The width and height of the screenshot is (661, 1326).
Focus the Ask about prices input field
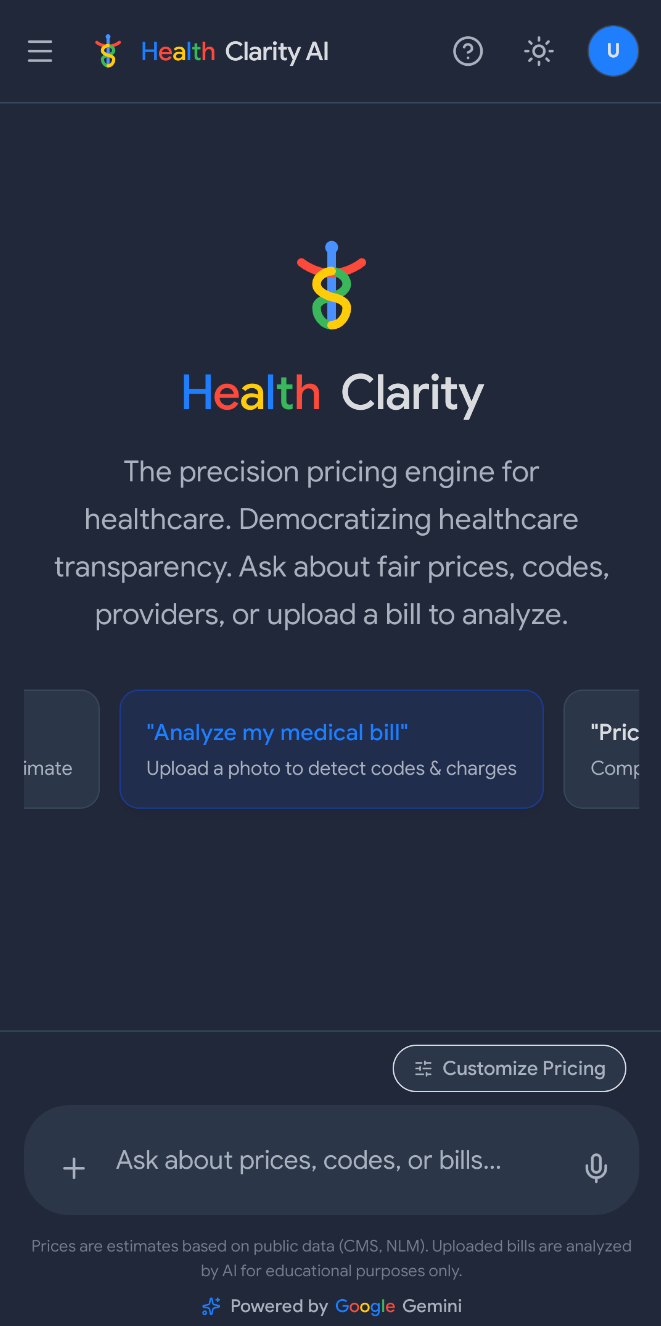pyautogui.click(x=331, y=1160)
